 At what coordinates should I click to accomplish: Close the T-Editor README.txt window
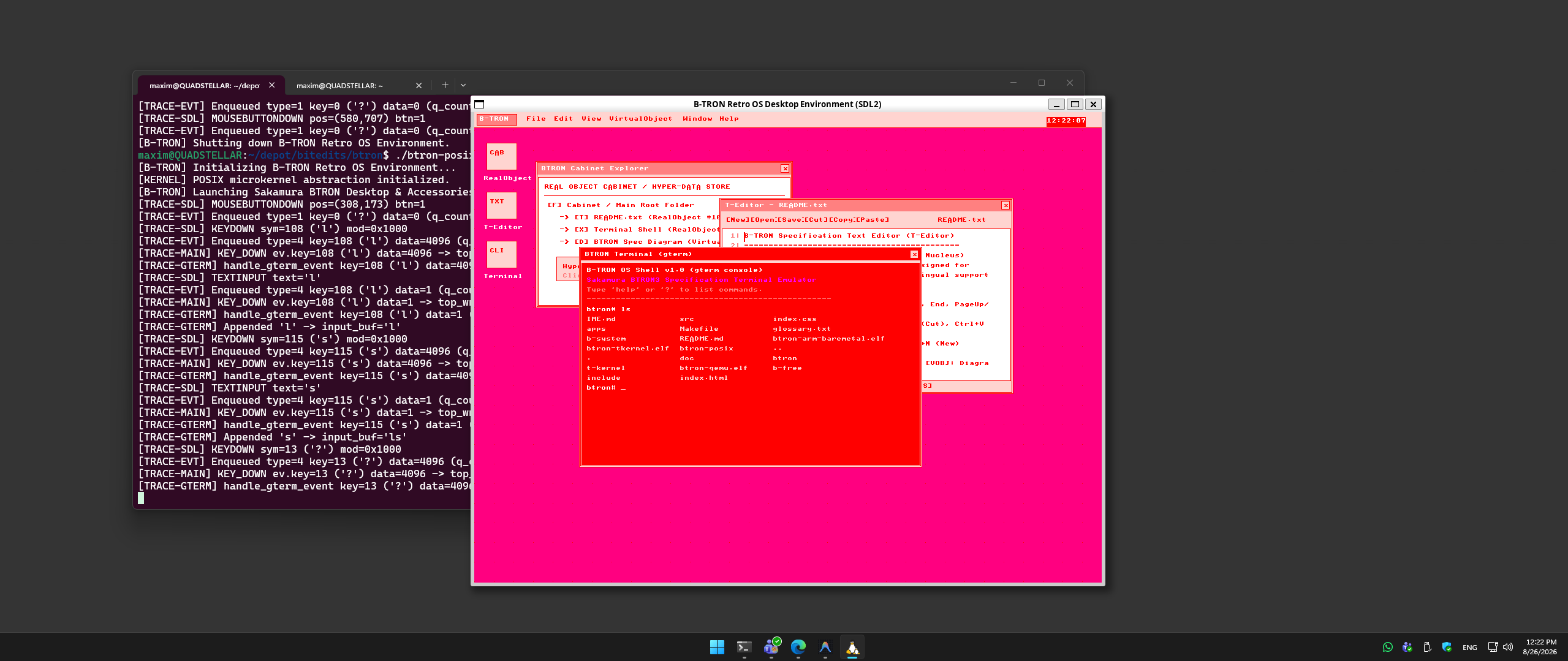1006,205
